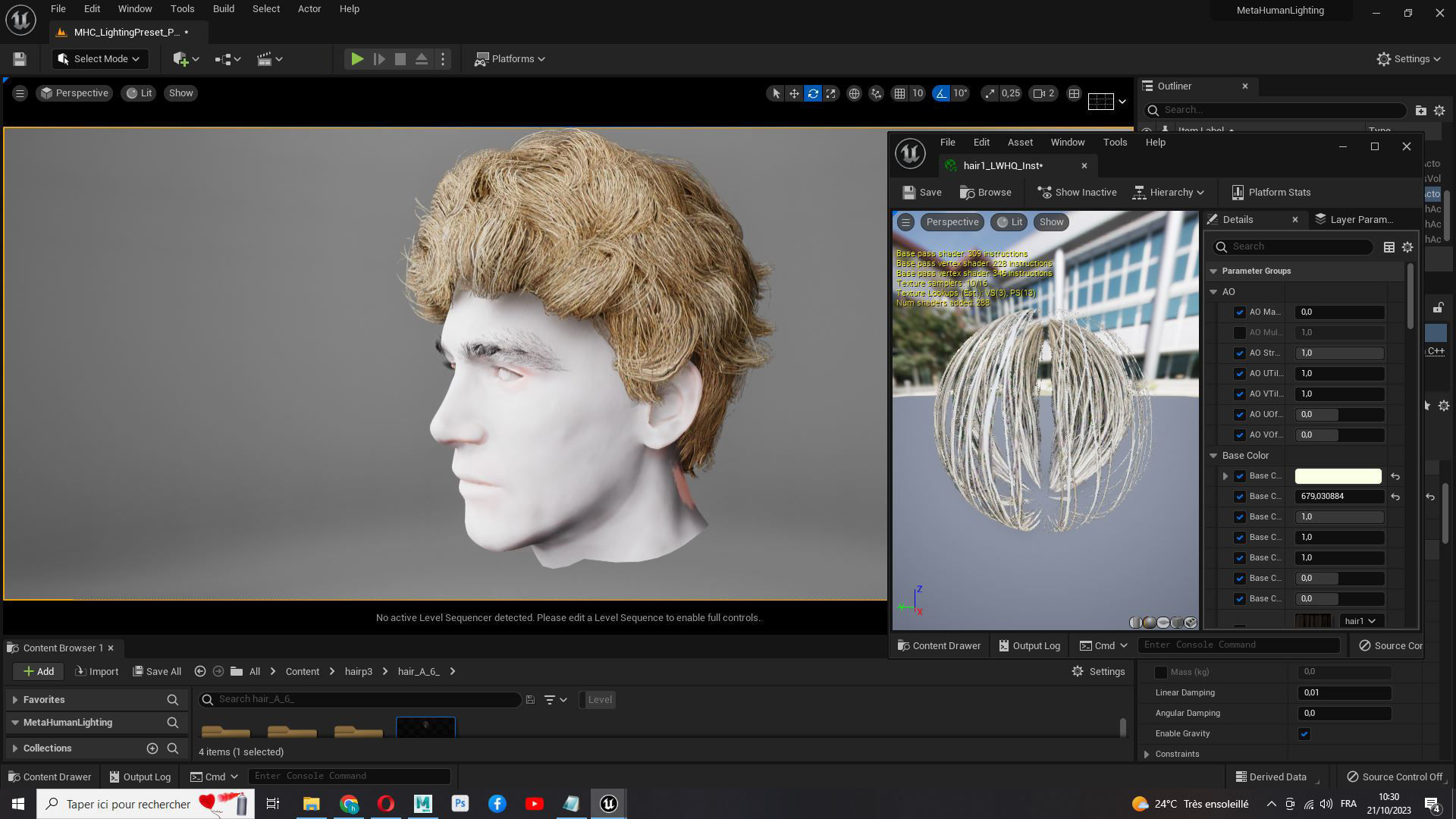Click Save in the material instance editor
1456x819 pixels.
pyautogui.click(x=922, y=193)
